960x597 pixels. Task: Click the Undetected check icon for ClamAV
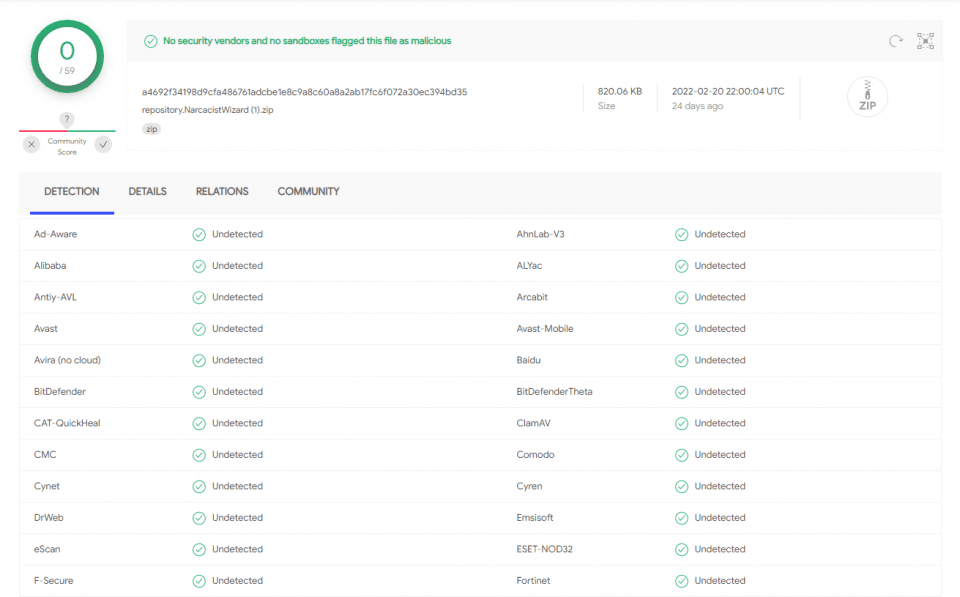coord(681,424)
